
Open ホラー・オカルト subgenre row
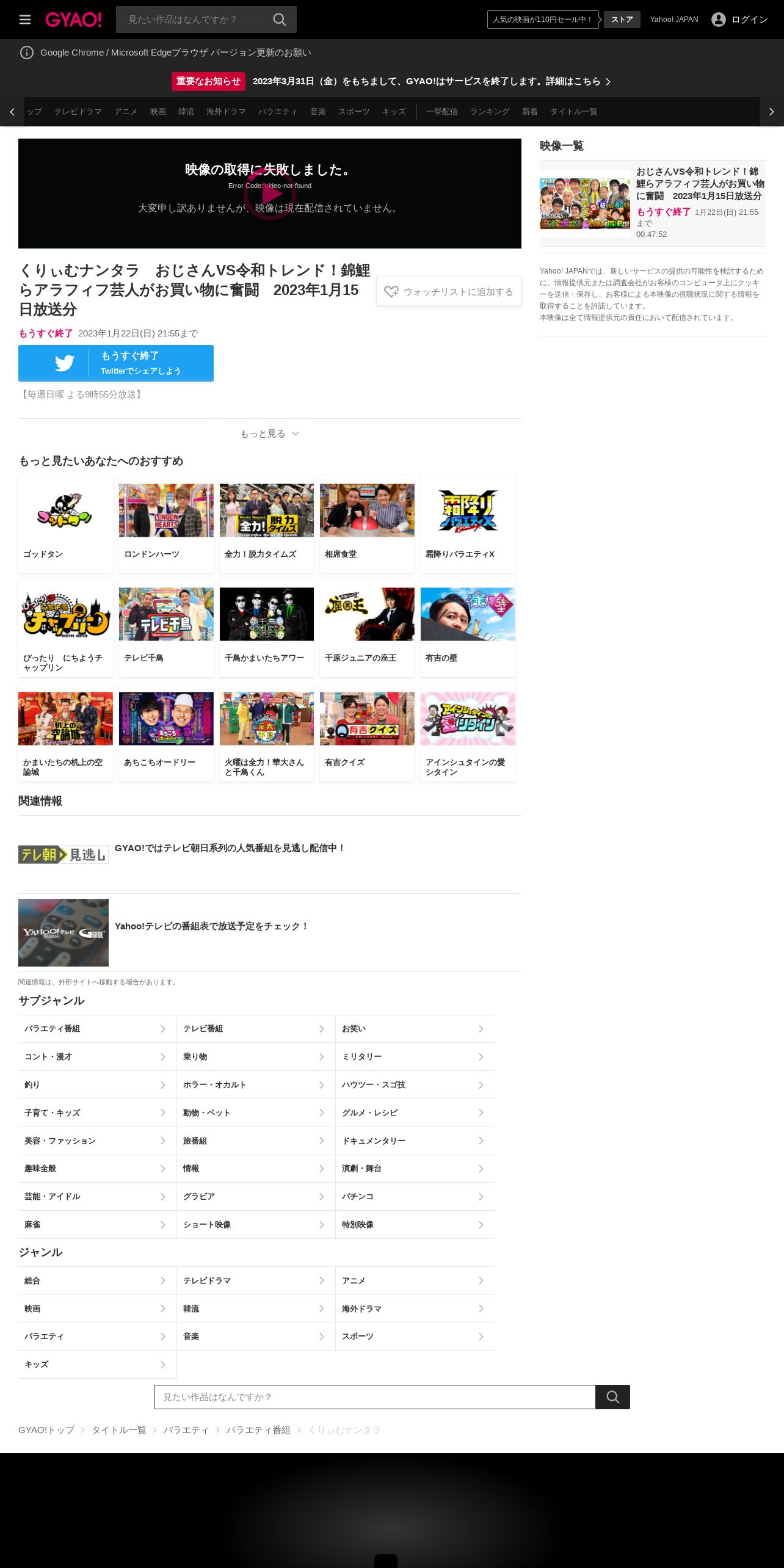click(x=256, y=1085)
